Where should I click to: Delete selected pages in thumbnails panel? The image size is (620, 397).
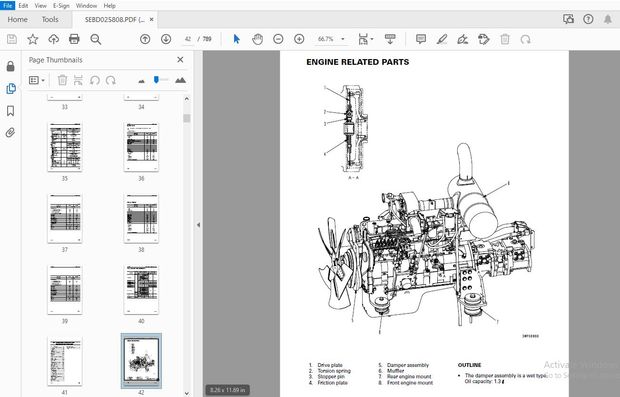62,80
